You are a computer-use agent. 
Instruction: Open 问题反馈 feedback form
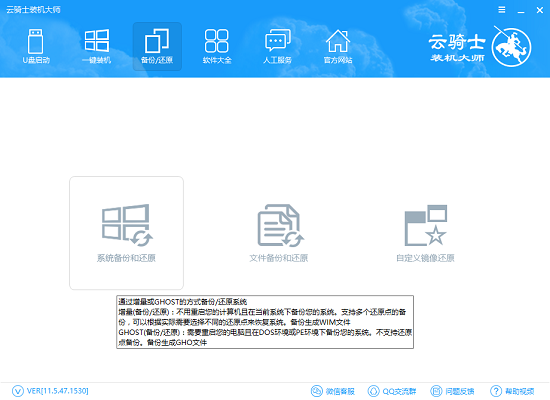(x=452, y=391)
